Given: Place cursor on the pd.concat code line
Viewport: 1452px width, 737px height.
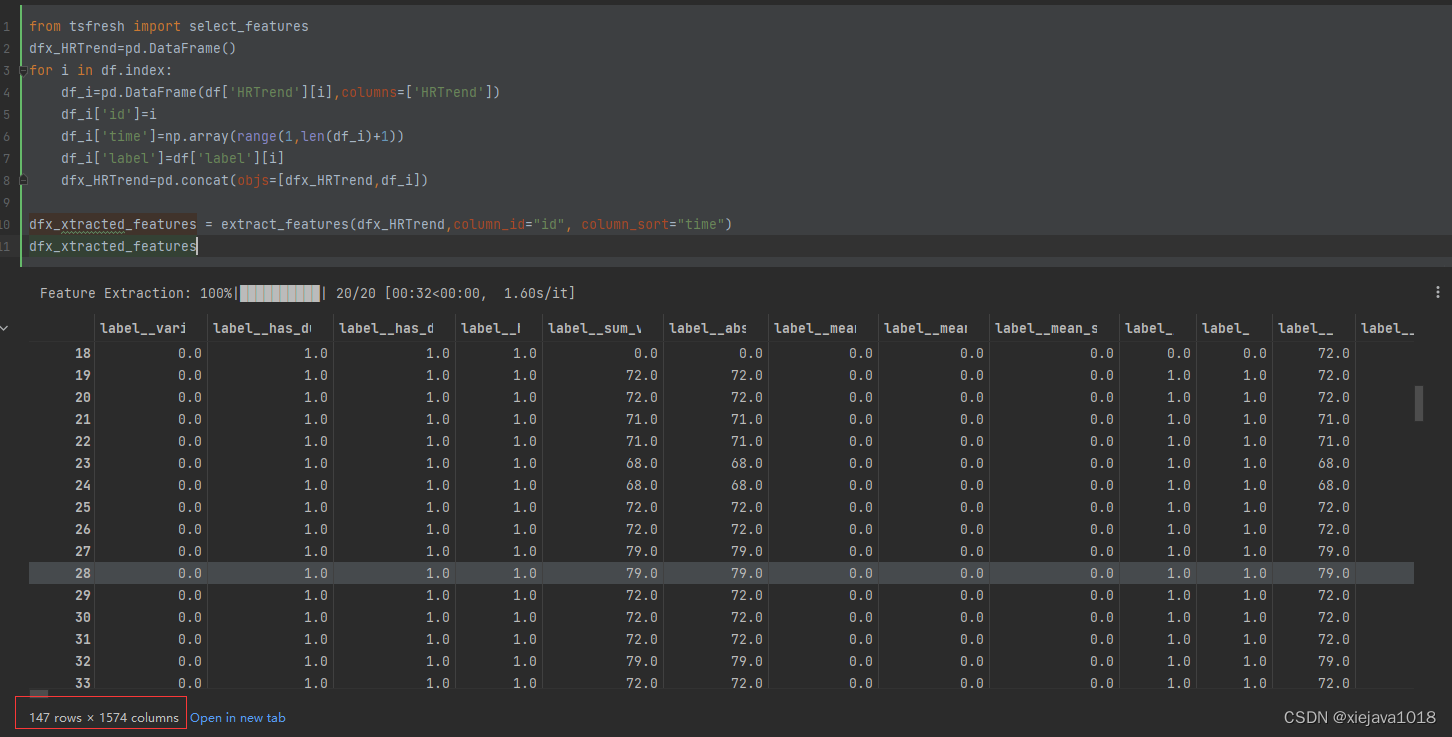Looking at the screenshot, I should coord(245,180).
